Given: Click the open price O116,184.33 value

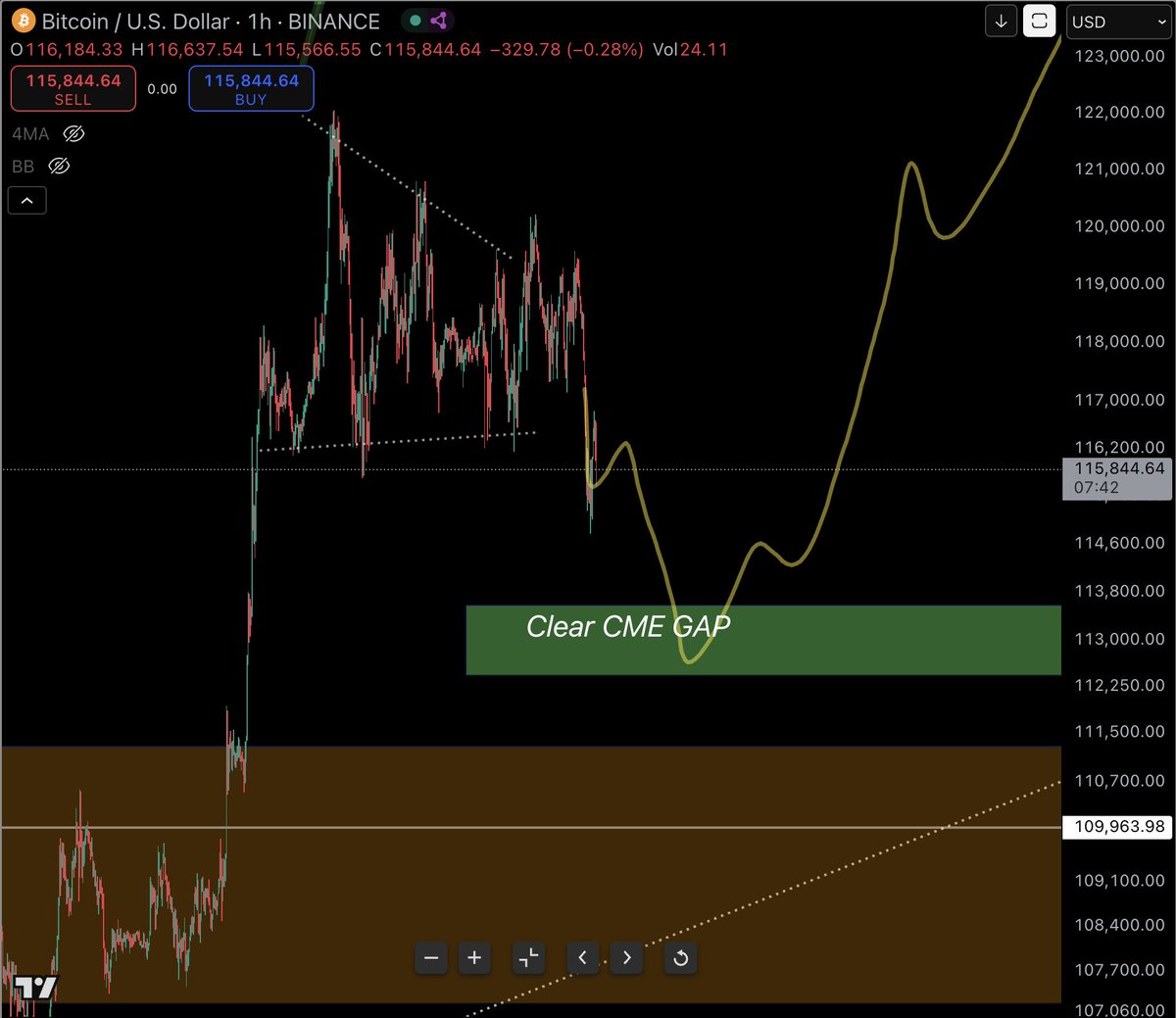Looking at the screenshot, I should (x=67, y=50).
